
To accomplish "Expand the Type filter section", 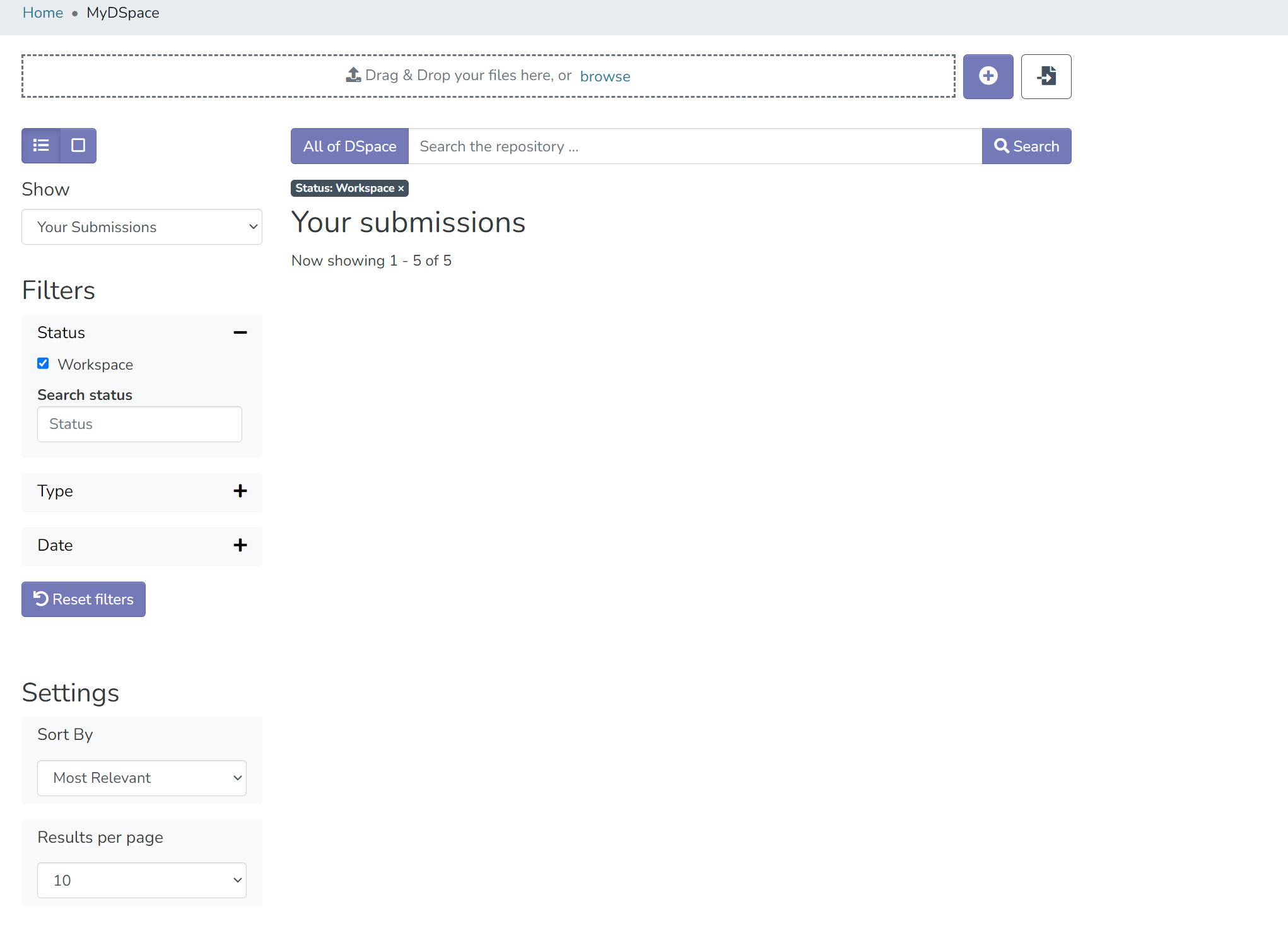I will 240,491.
